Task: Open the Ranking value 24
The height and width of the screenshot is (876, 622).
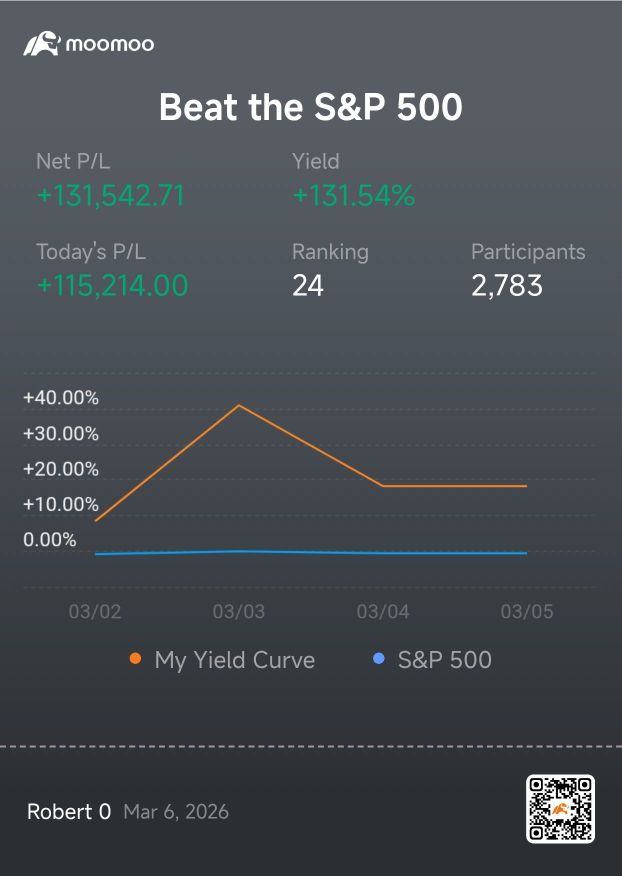Action: tap(308, 285)
